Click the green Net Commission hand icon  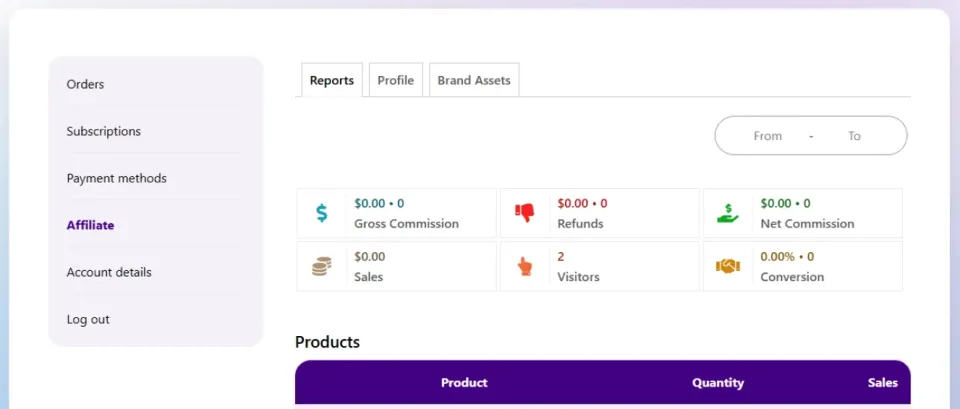coord(727,213)
